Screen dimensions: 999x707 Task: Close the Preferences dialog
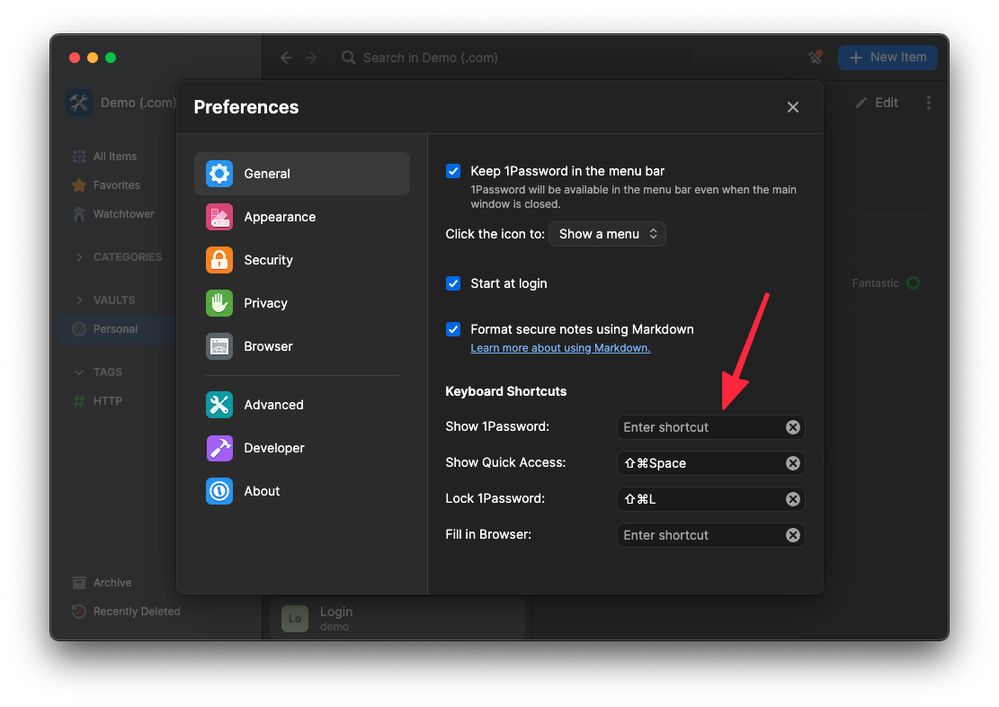(792, 107)
